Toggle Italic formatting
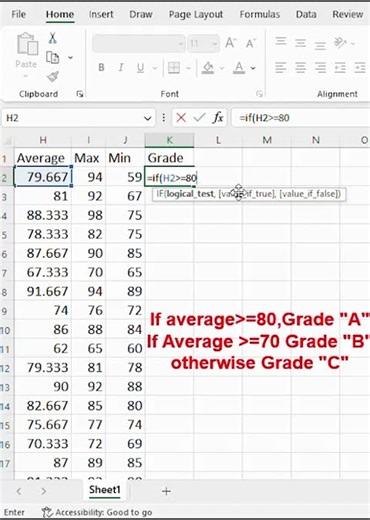Screen dimensions: 370x520 pyautogui.click(x=121, y=68)
